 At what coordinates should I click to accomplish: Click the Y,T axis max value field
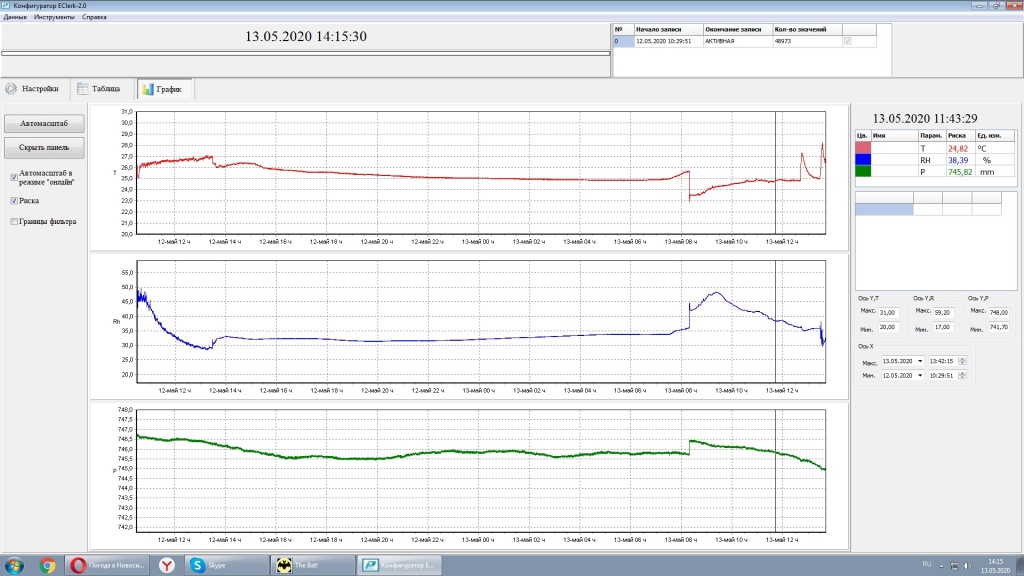(888, 313)
